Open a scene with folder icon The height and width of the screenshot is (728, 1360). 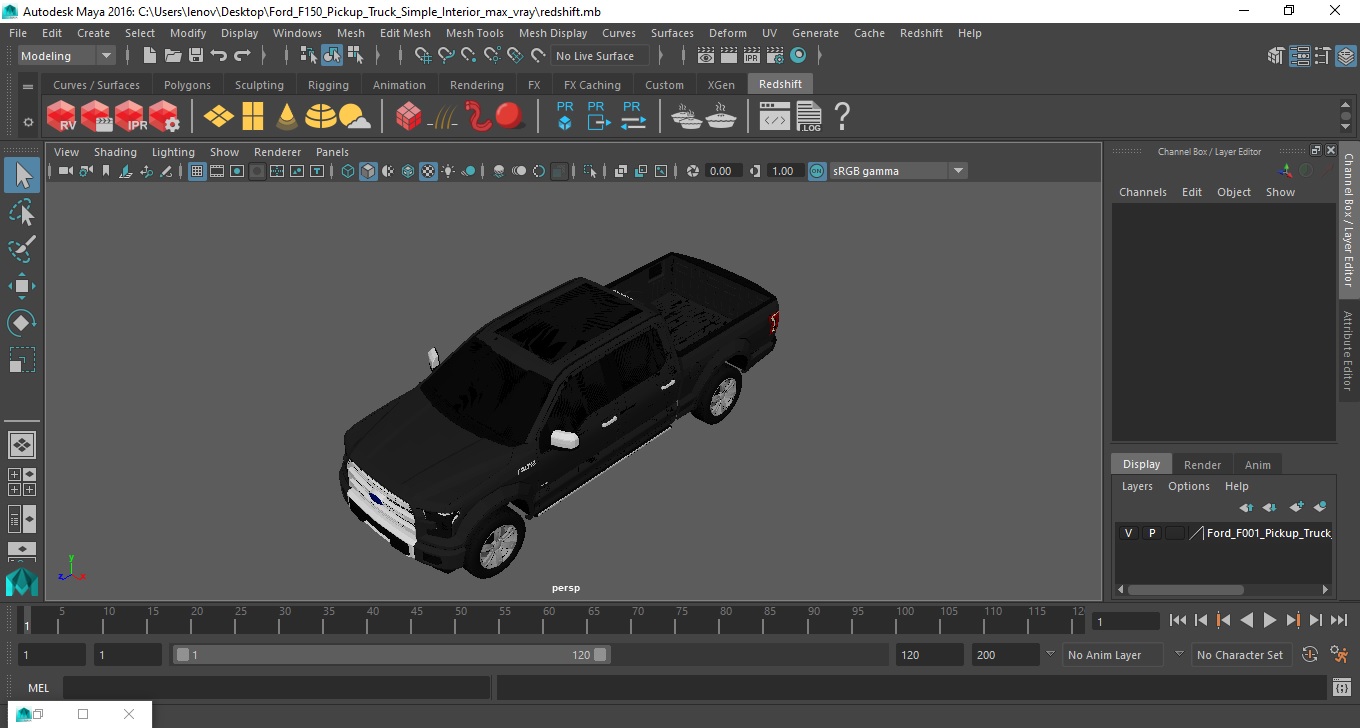click(173, 56)
